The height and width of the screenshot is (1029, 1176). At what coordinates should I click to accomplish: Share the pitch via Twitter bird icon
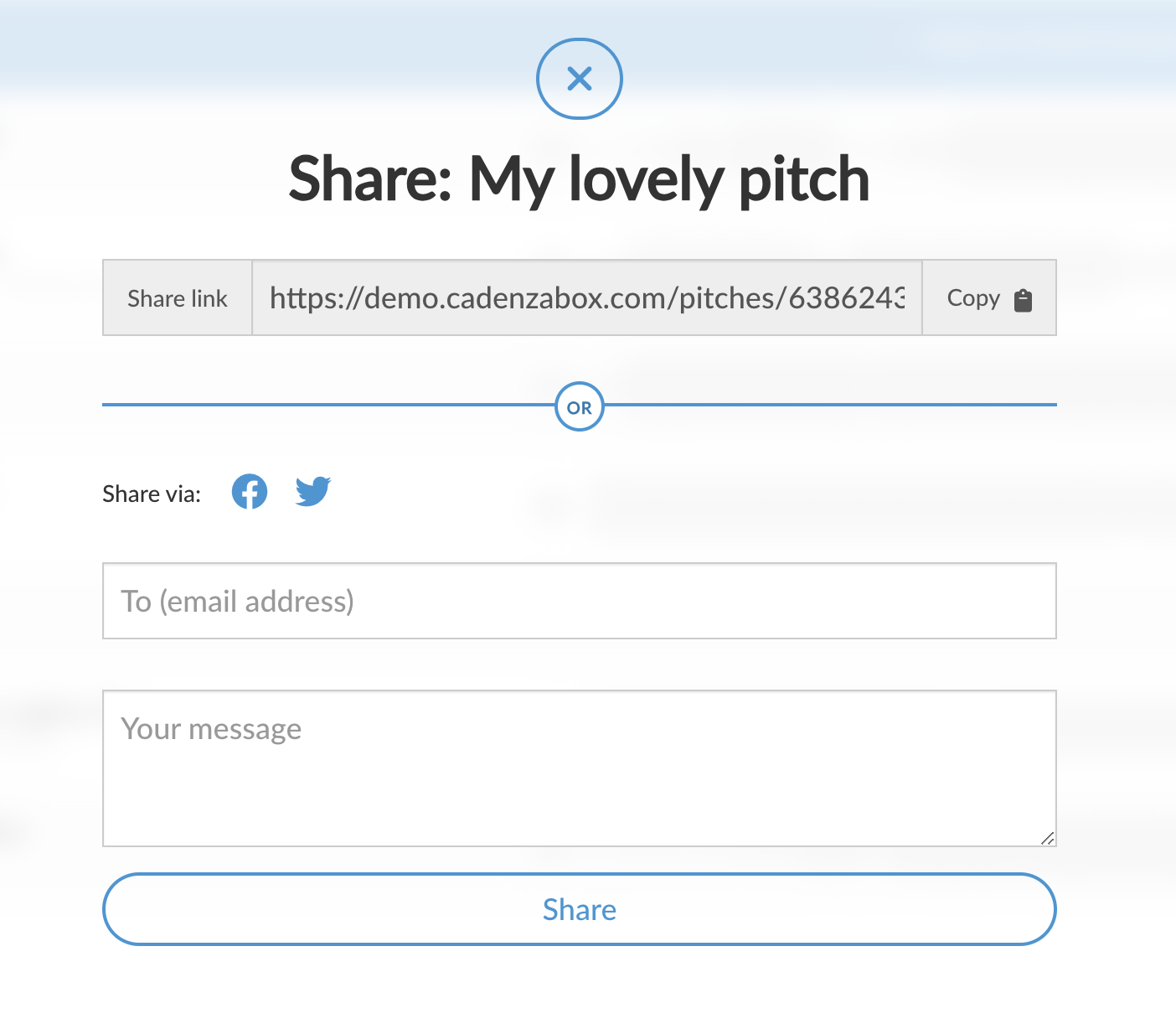313,492
